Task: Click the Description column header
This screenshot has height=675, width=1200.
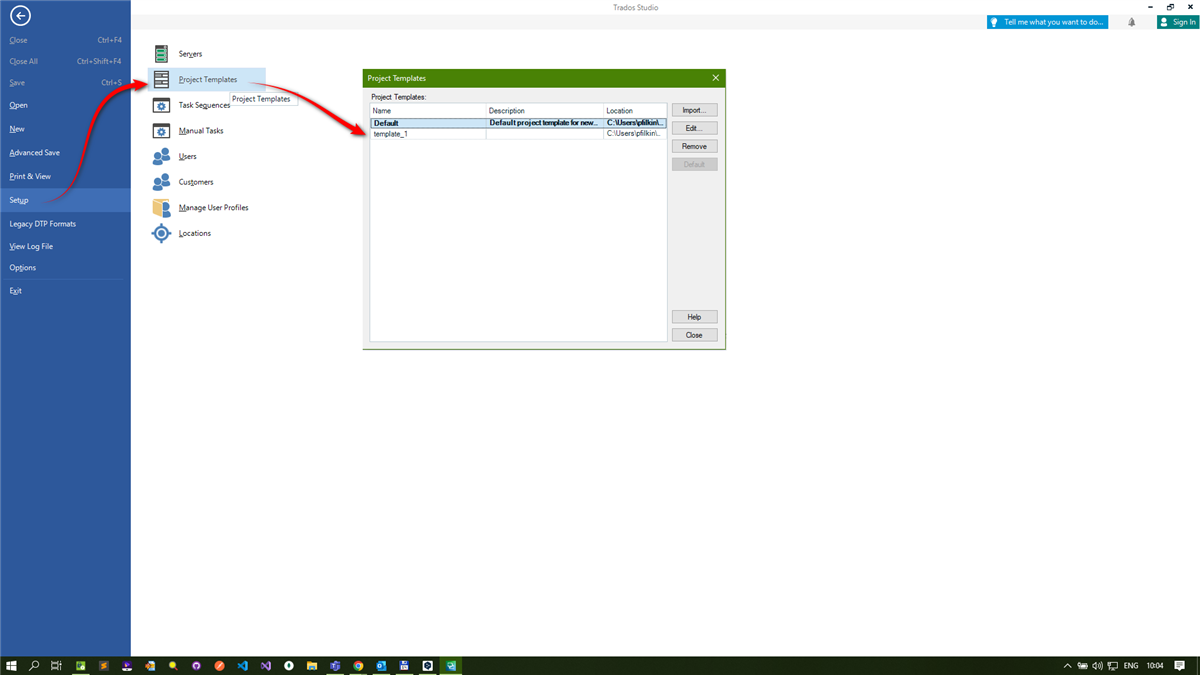Action: pyautogui.click(x=545, y=111)
